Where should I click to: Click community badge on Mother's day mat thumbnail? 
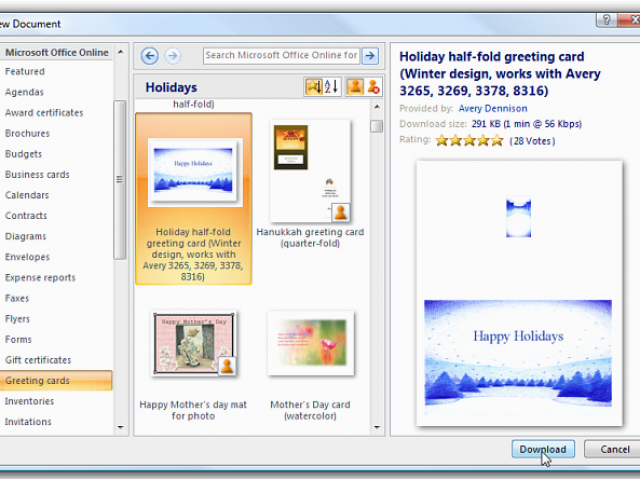[x=227, y=366]
